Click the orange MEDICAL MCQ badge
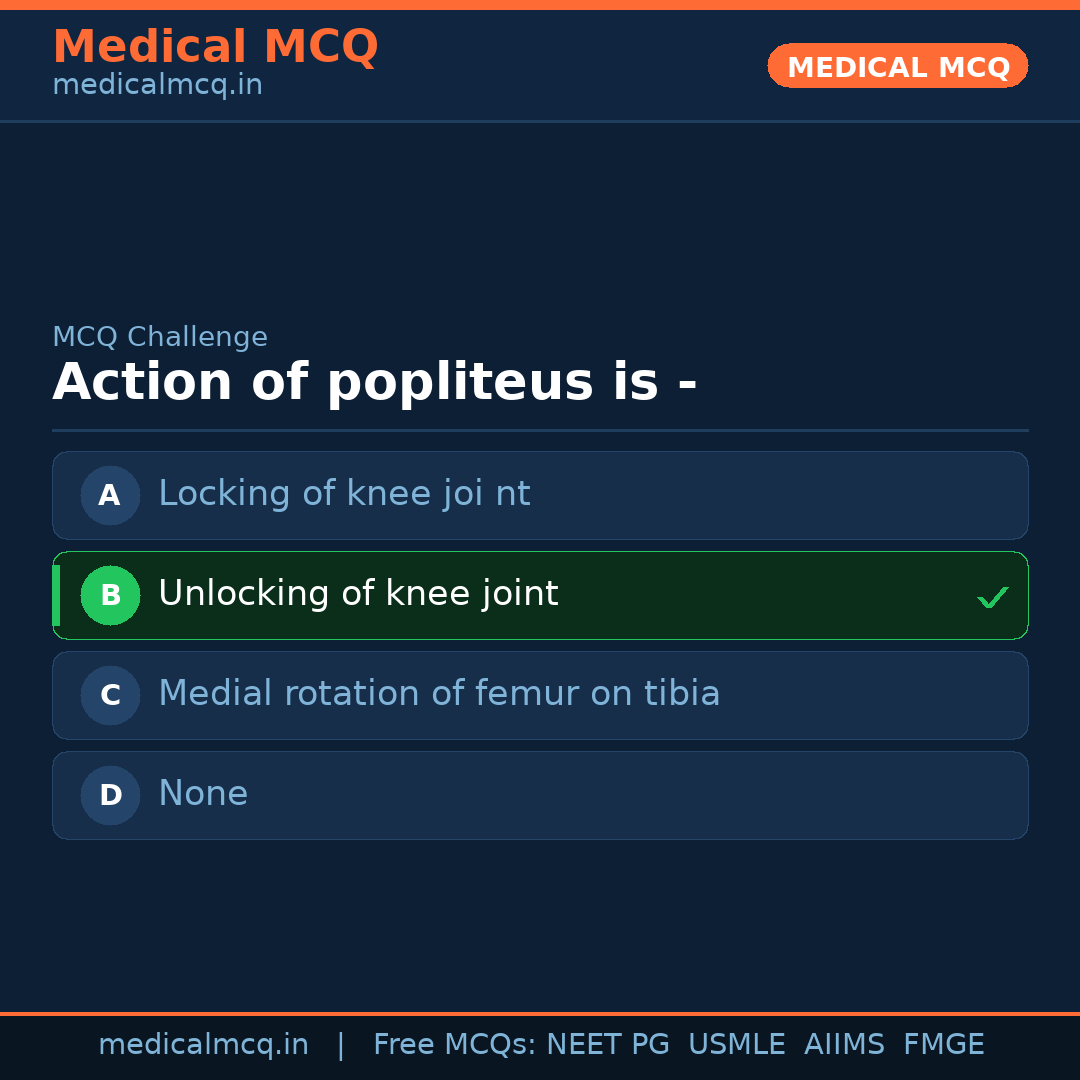This screenshot has width=1080, height=1080. pyautogui.click(x=897, y=66)
